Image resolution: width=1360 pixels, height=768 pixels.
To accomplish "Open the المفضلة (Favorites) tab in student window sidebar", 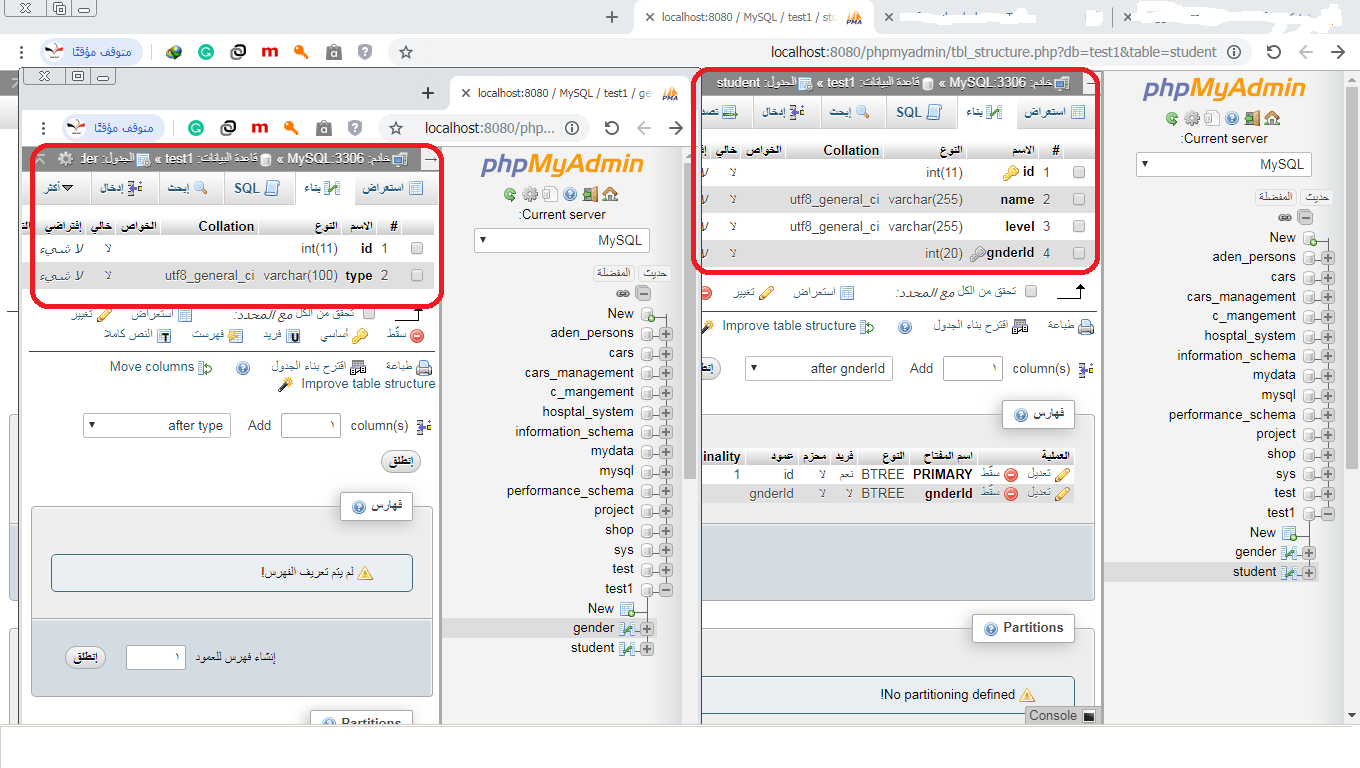I will click(x=1276, y=197).
